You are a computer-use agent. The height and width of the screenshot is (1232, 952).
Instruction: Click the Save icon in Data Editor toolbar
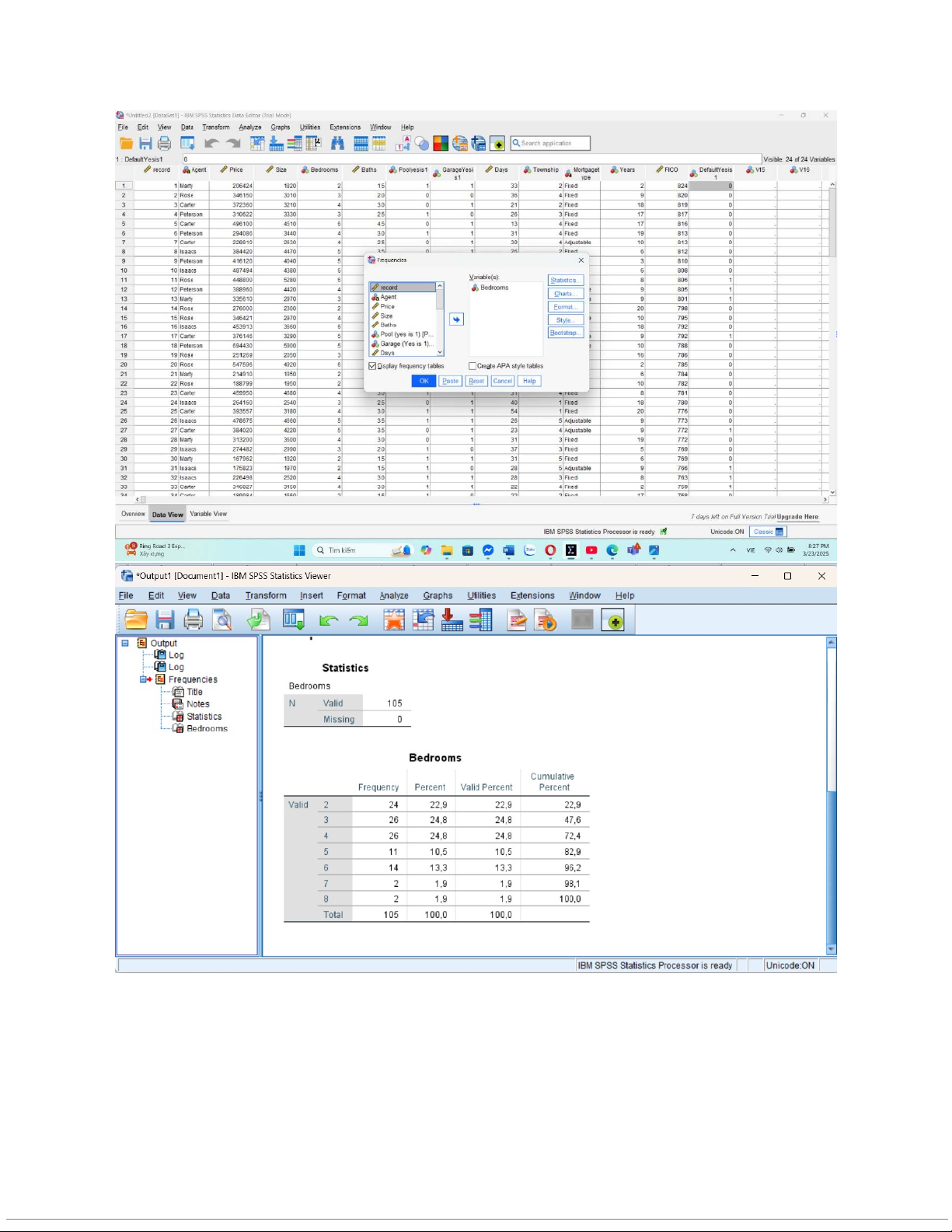(x=145, y=143)
